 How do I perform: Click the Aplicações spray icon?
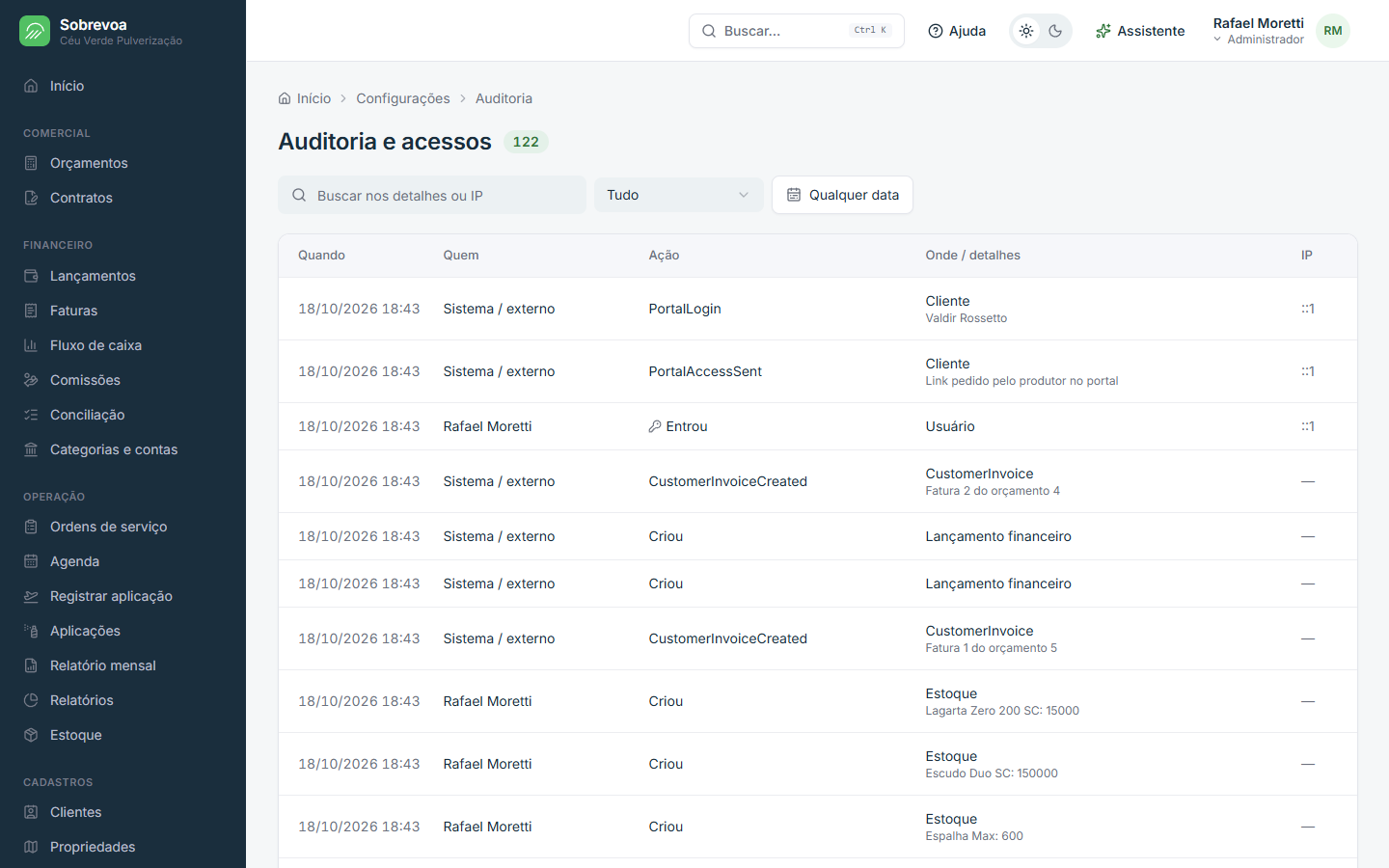pyautogui.click(x=31, y=631)
